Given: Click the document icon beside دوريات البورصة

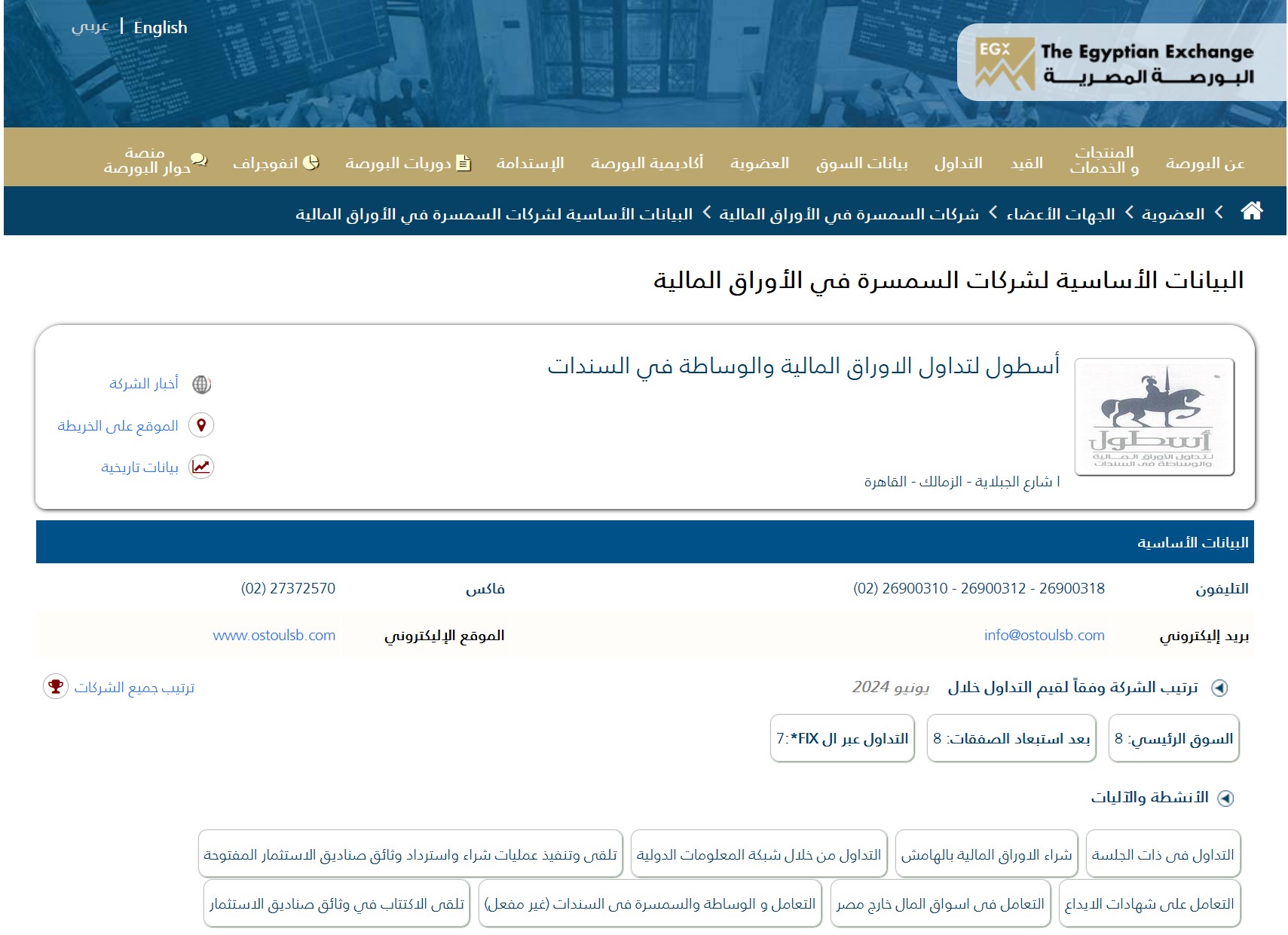Looking at the screenshot, I should pos(463,163).
